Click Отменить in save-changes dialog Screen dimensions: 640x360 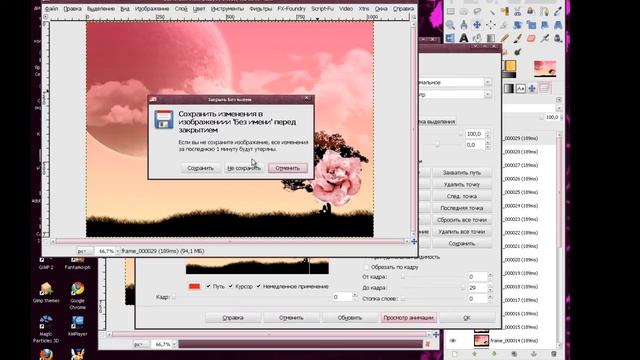pyautogui.click(x=287, y=168)
